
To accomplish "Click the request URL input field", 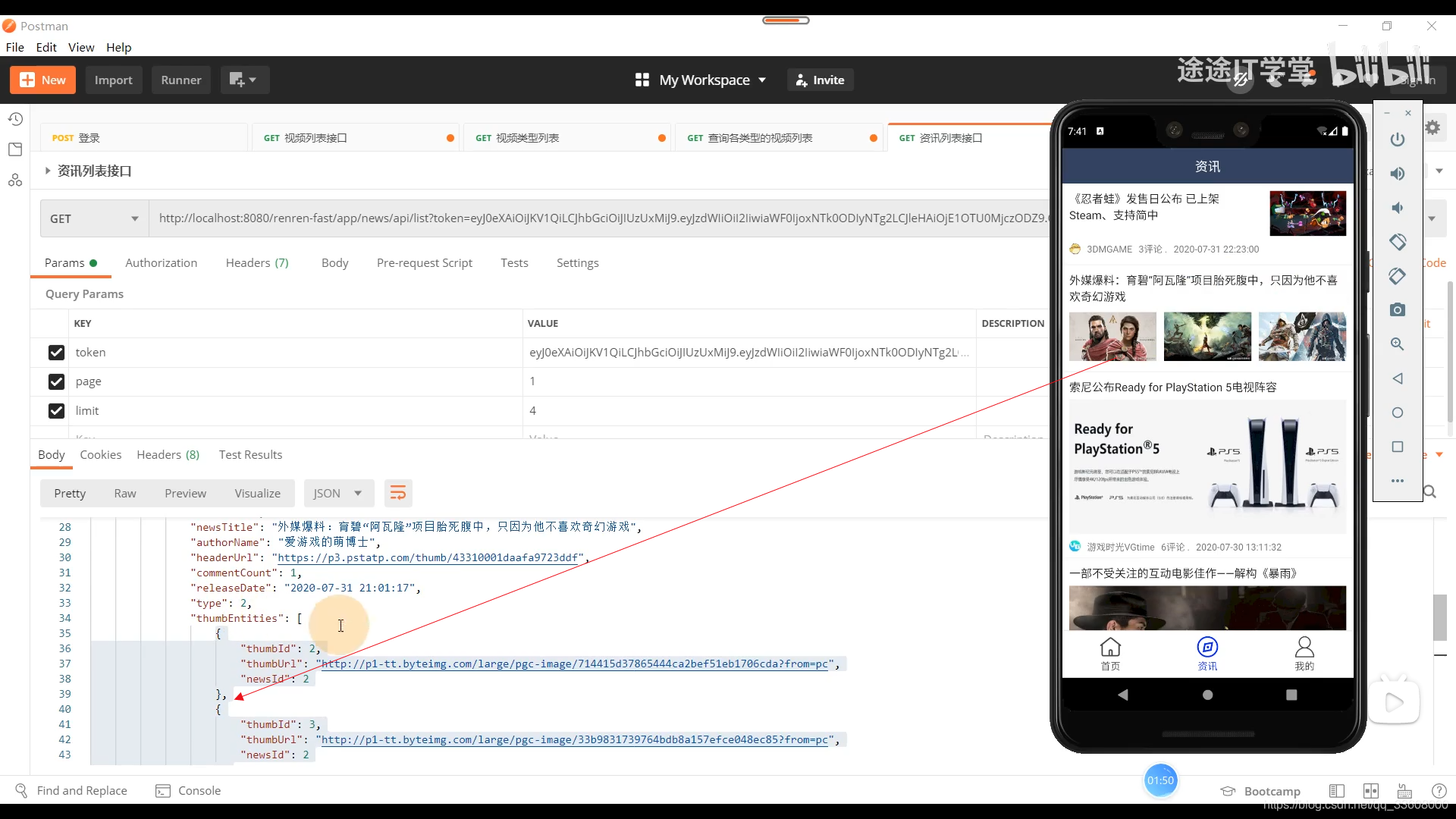I will [599, 218].
